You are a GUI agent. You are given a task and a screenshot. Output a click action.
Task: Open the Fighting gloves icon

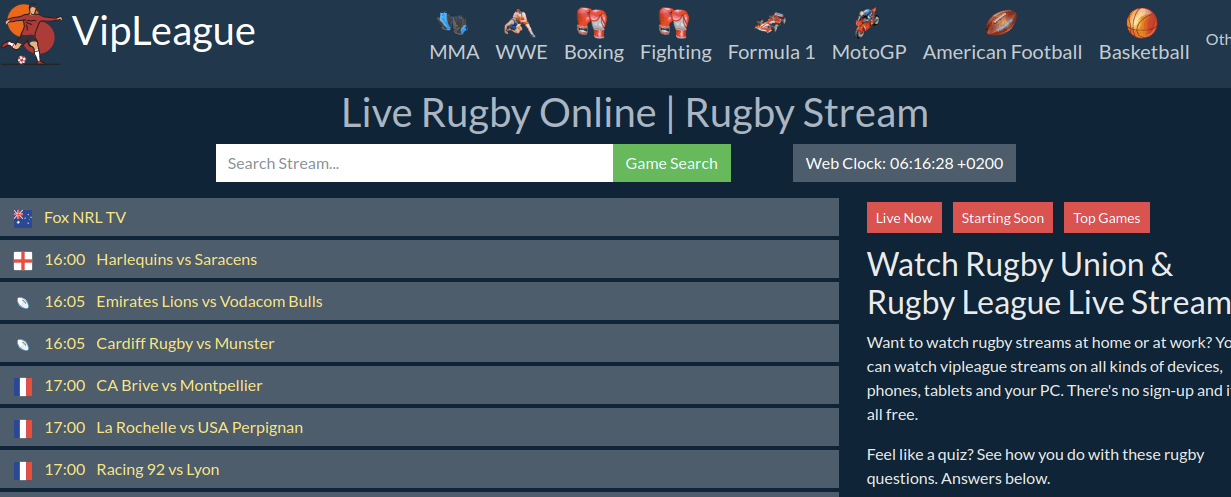[675, 22]
